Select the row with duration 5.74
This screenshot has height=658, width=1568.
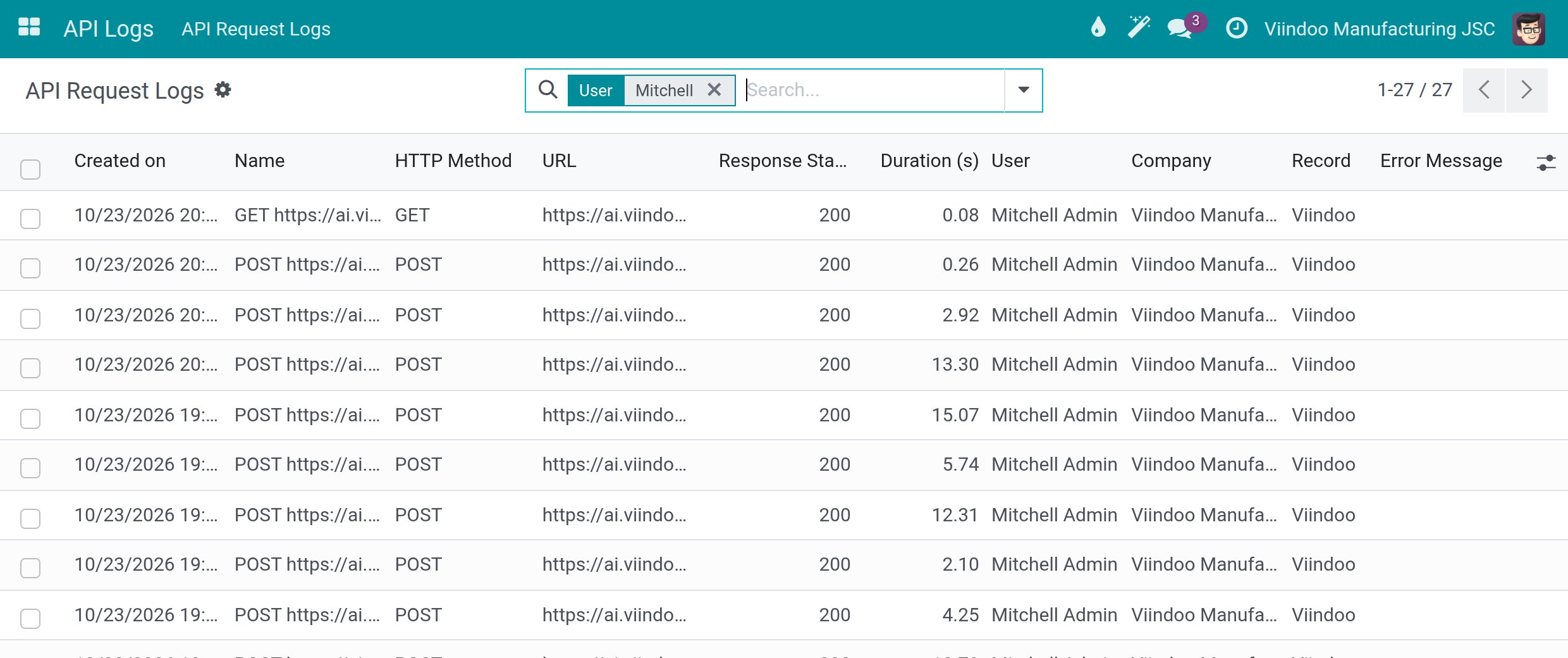click(x=30, y=468)
